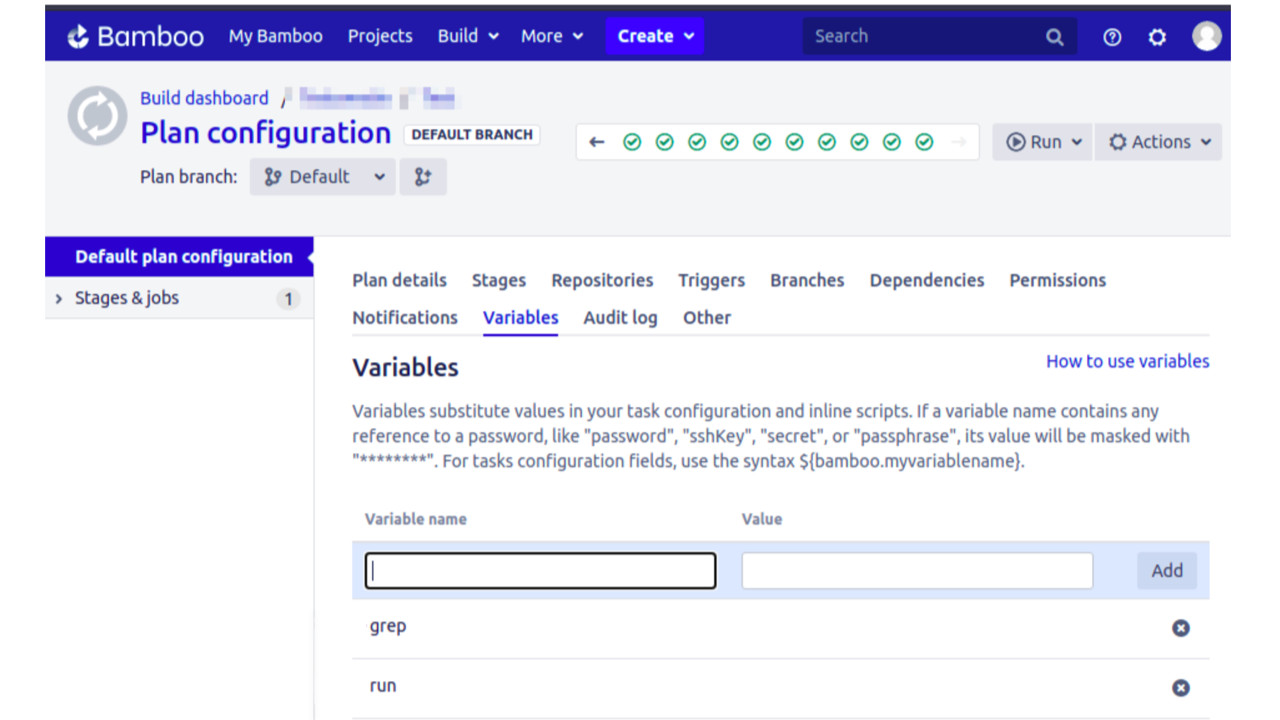The width and height of the screenshot is (1280, 720).
Task: Open the administration gear icon
Action: coord(1157,37)
